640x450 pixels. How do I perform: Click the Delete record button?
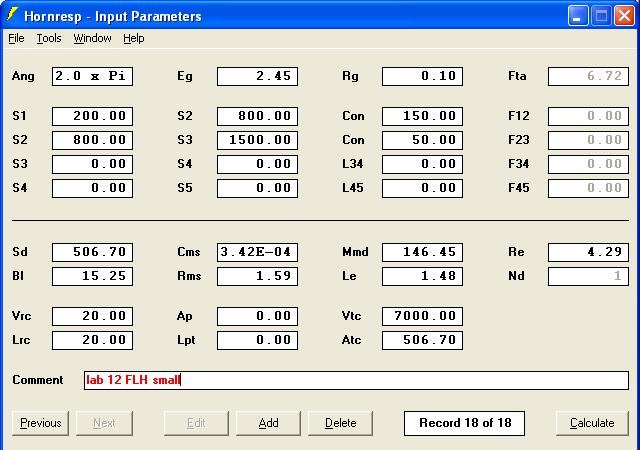tap(340, 423)
